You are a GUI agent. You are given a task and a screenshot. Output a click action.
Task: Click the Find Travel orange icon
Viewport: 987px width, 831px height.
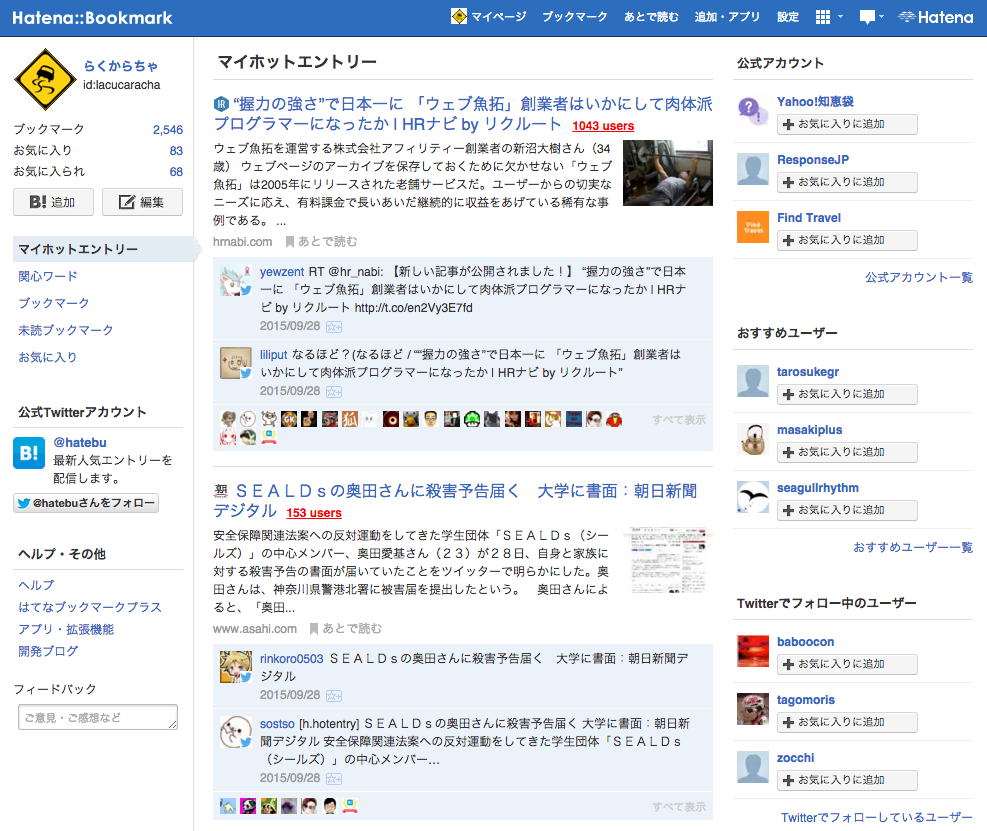point(753,227)
